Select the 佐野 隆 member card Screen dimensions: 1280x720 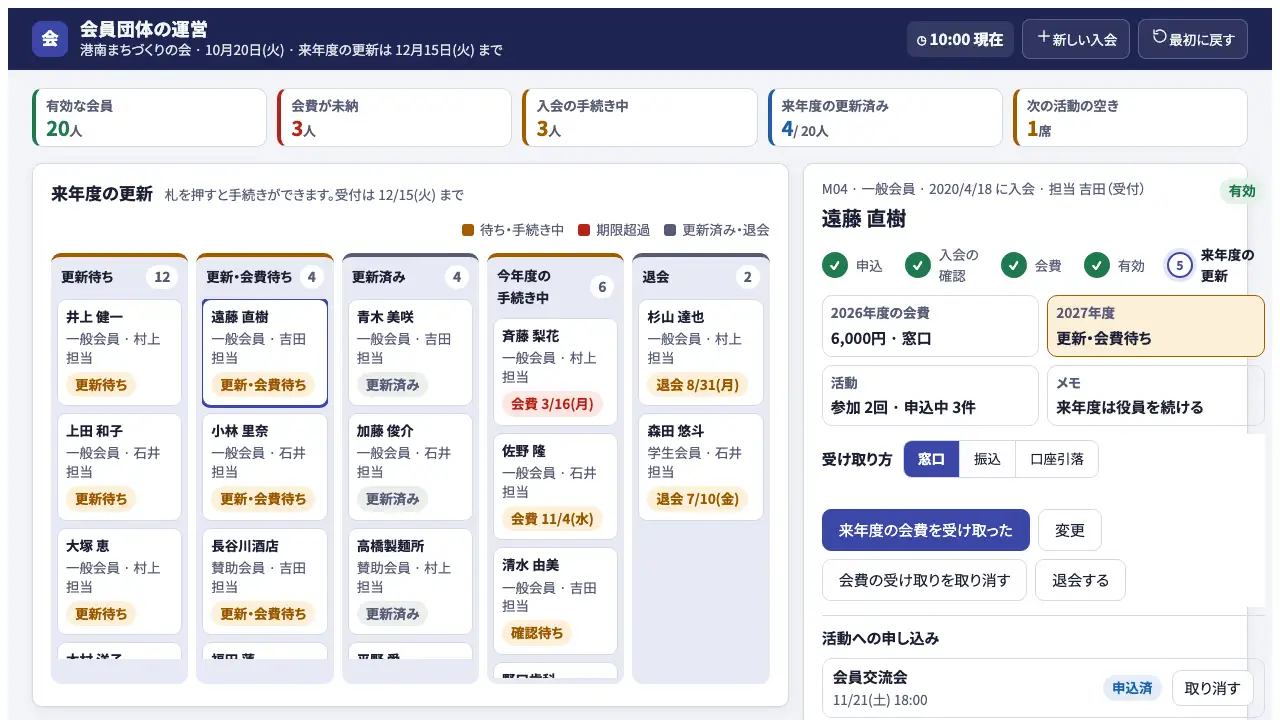click(x=555, y=487)
